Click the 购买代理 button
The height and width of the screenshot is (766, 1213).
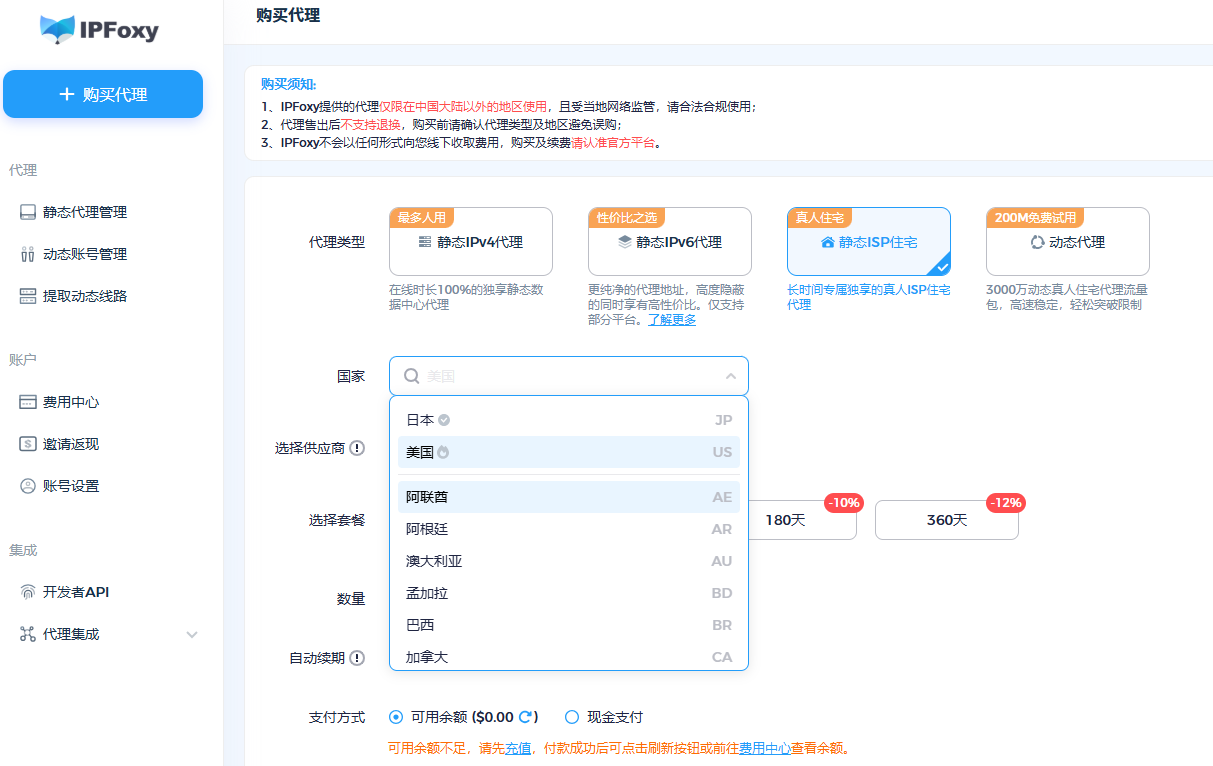pyautogui.click(x=103, y=94)
